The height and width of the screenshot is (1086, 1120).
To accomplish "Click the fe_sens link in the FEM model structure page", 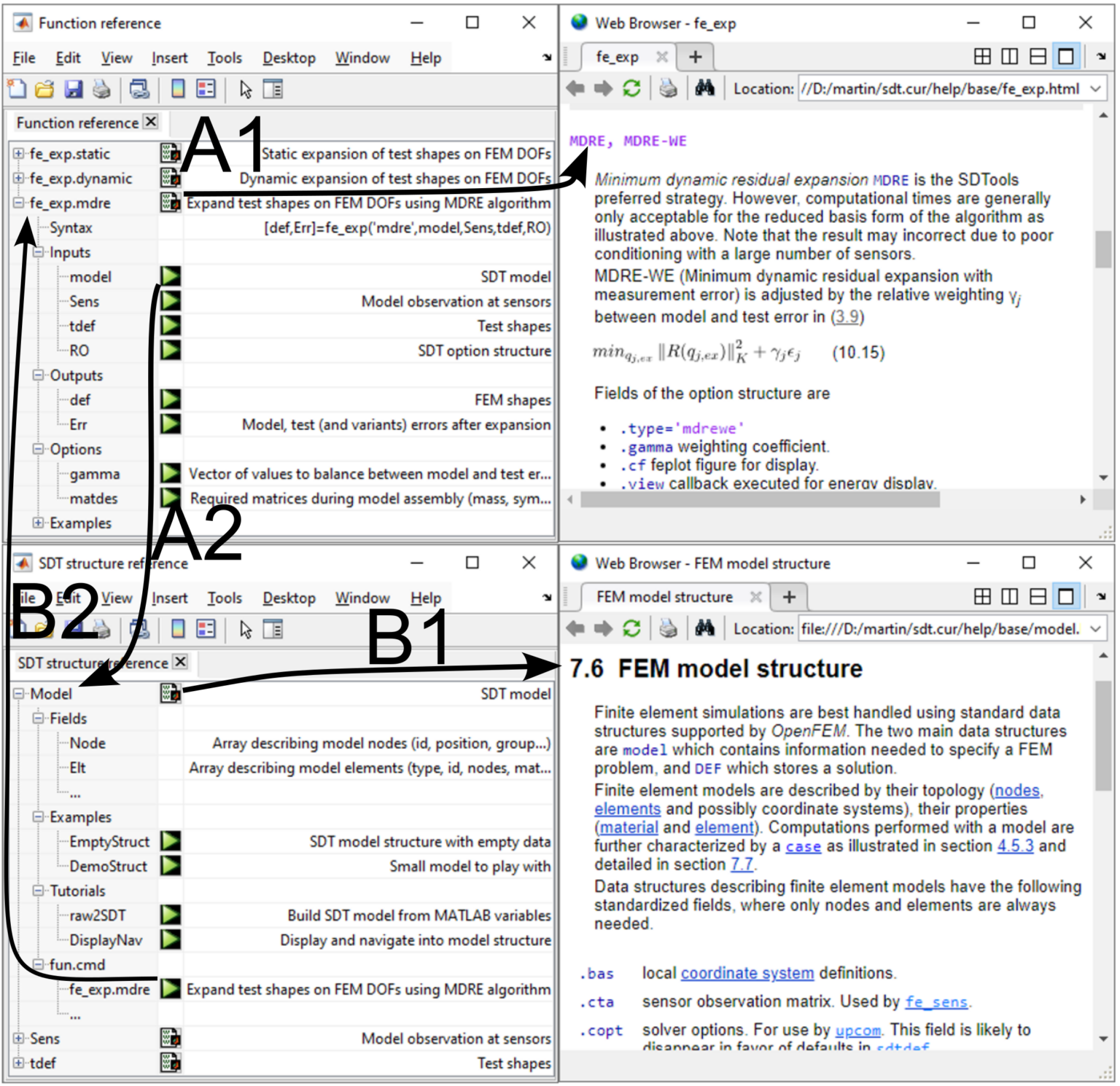I will pos(937,1001).
